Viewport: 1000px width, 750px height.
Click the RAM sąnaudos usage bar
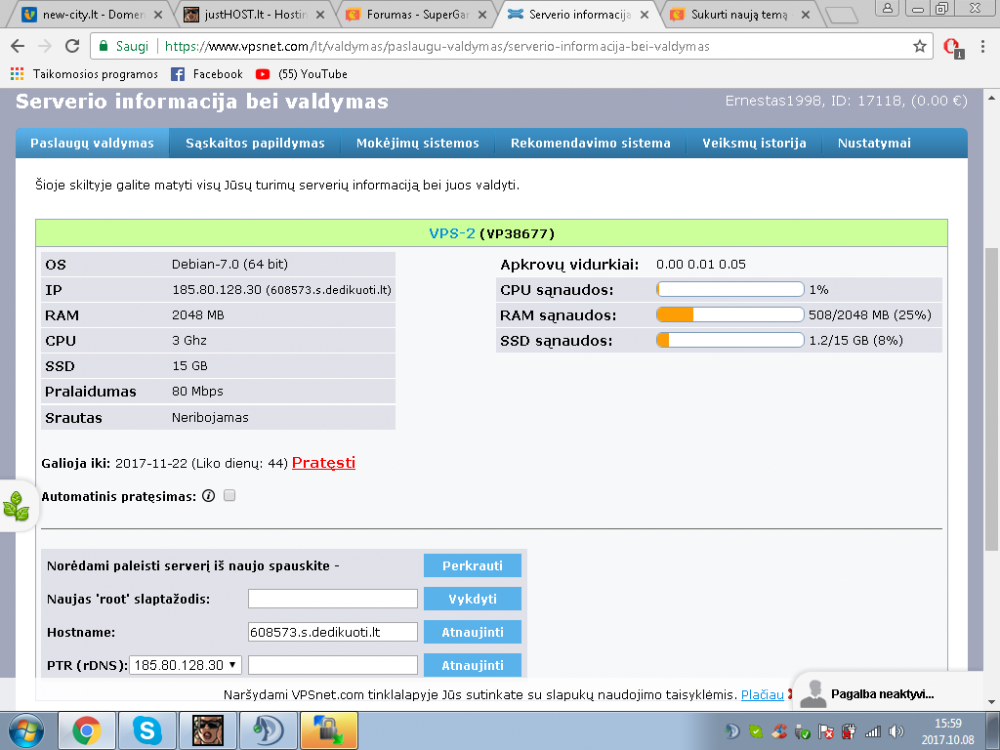click(x=730, y=314)
